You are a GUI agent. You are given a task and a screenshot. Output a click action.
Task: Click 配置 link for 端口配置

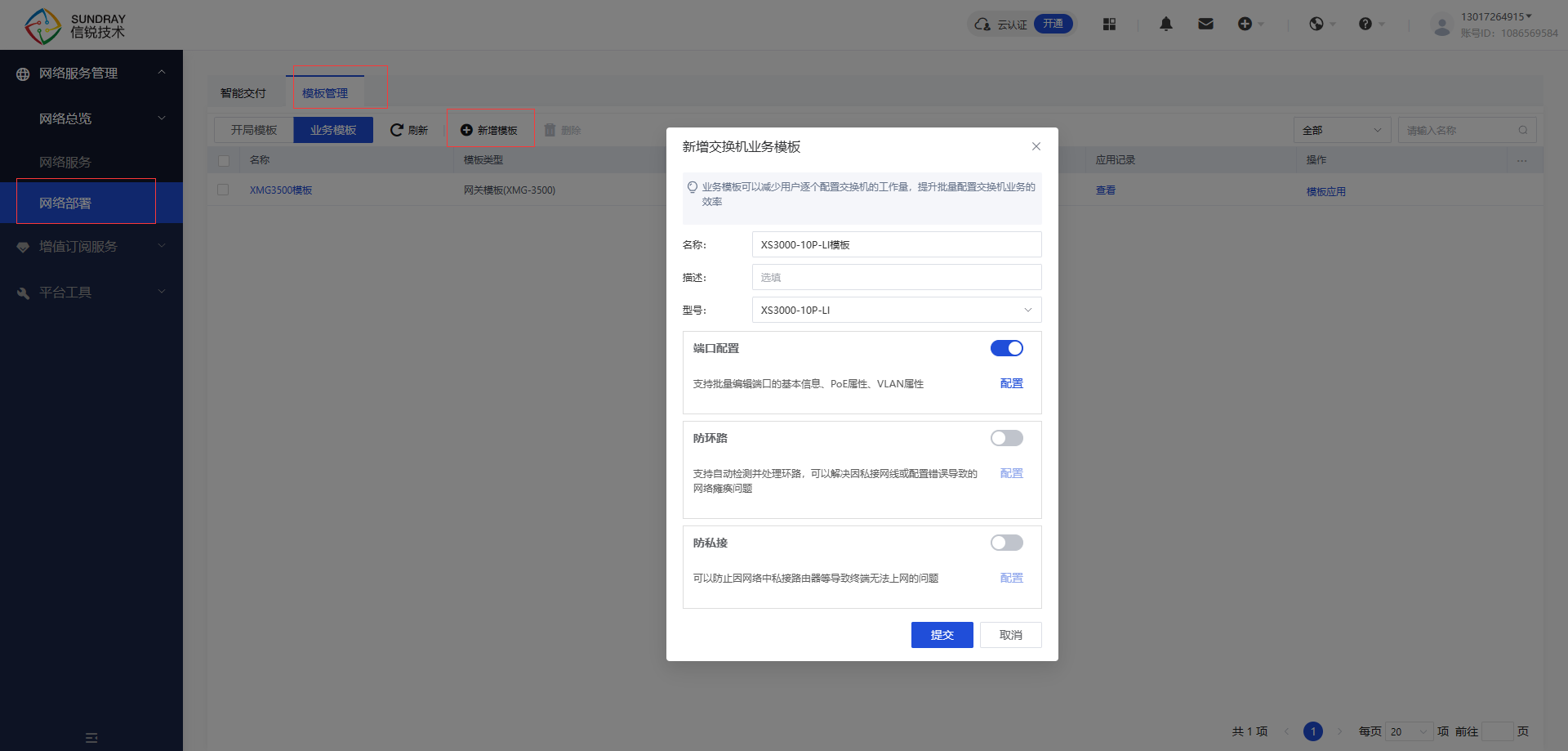pyautogui.click(x=1011, y=383)
